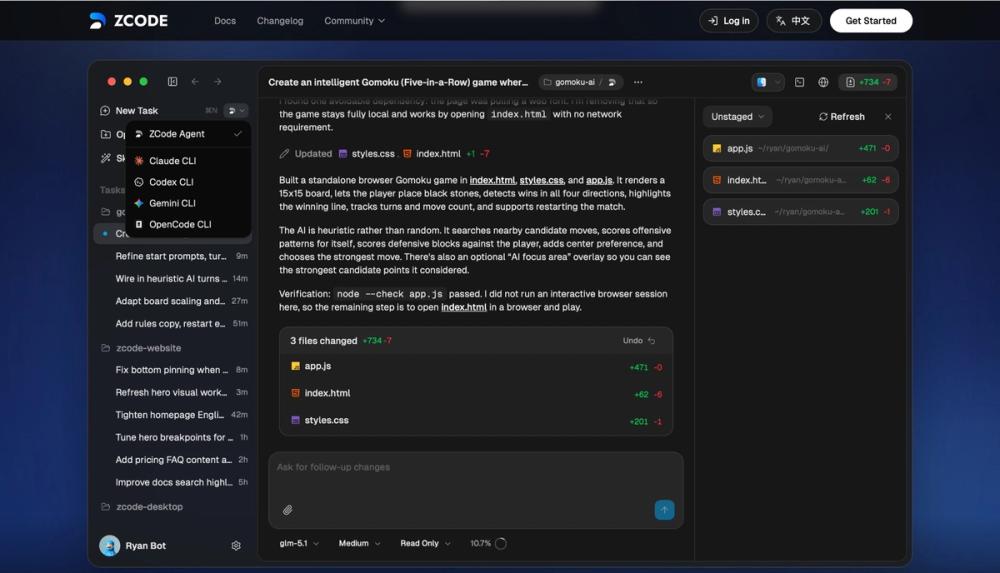Open index.ht... in the Unstaged panel

pyautogui.click(x=800, y=180)
